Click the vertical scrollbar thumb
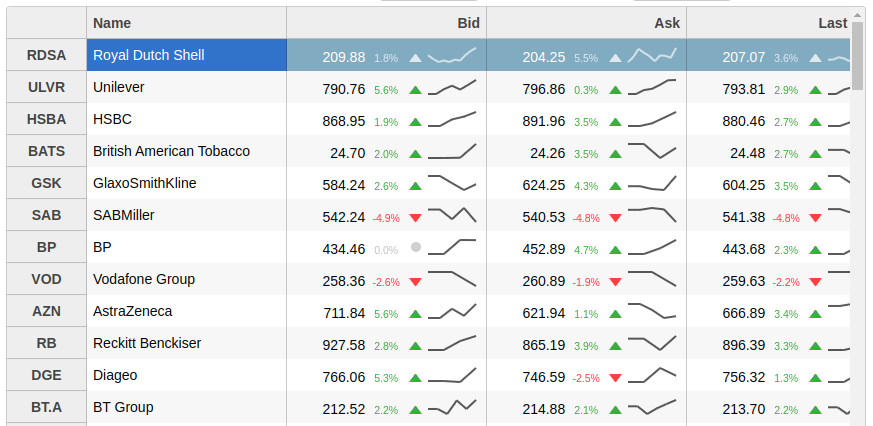Viewport: 873px width, 426px height. click(x=857, y=55)
